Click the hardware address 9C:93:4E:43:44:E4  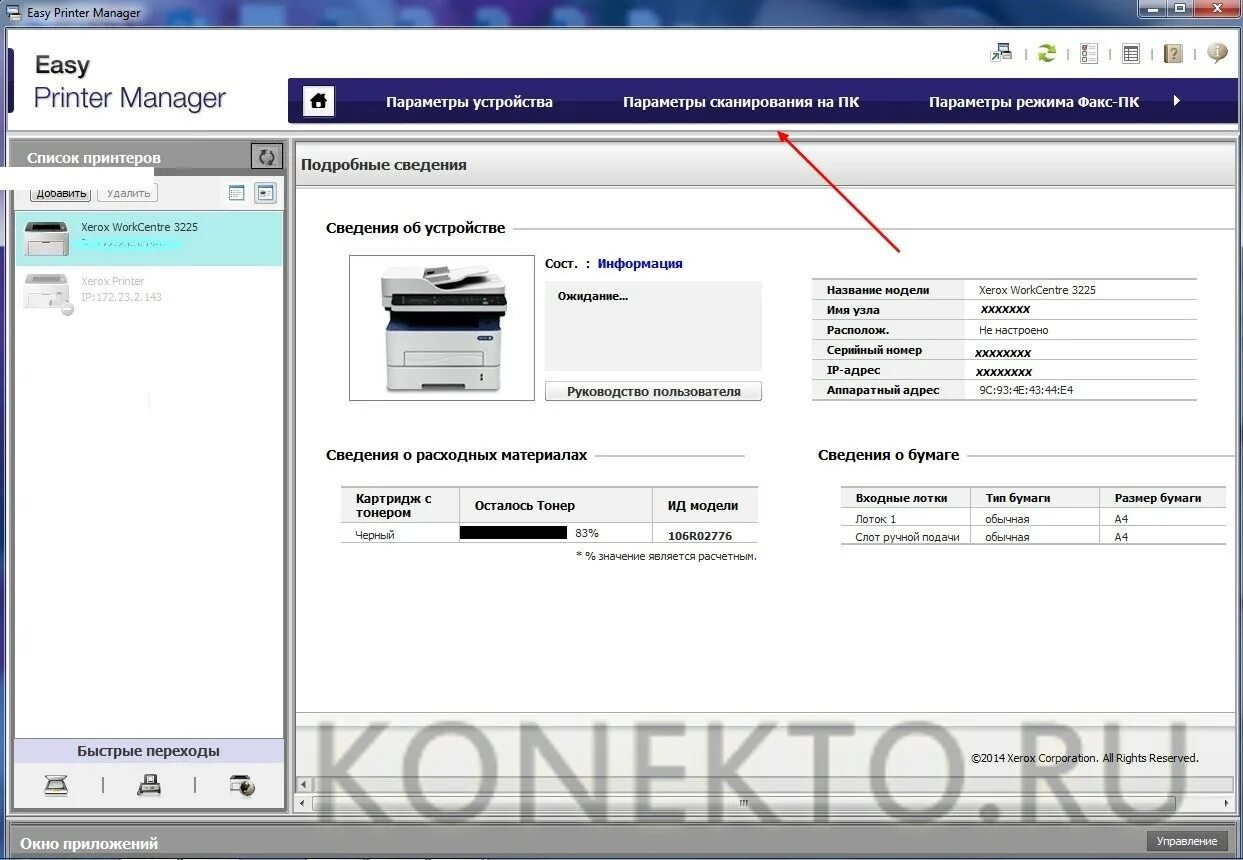tap(1026, 390)
